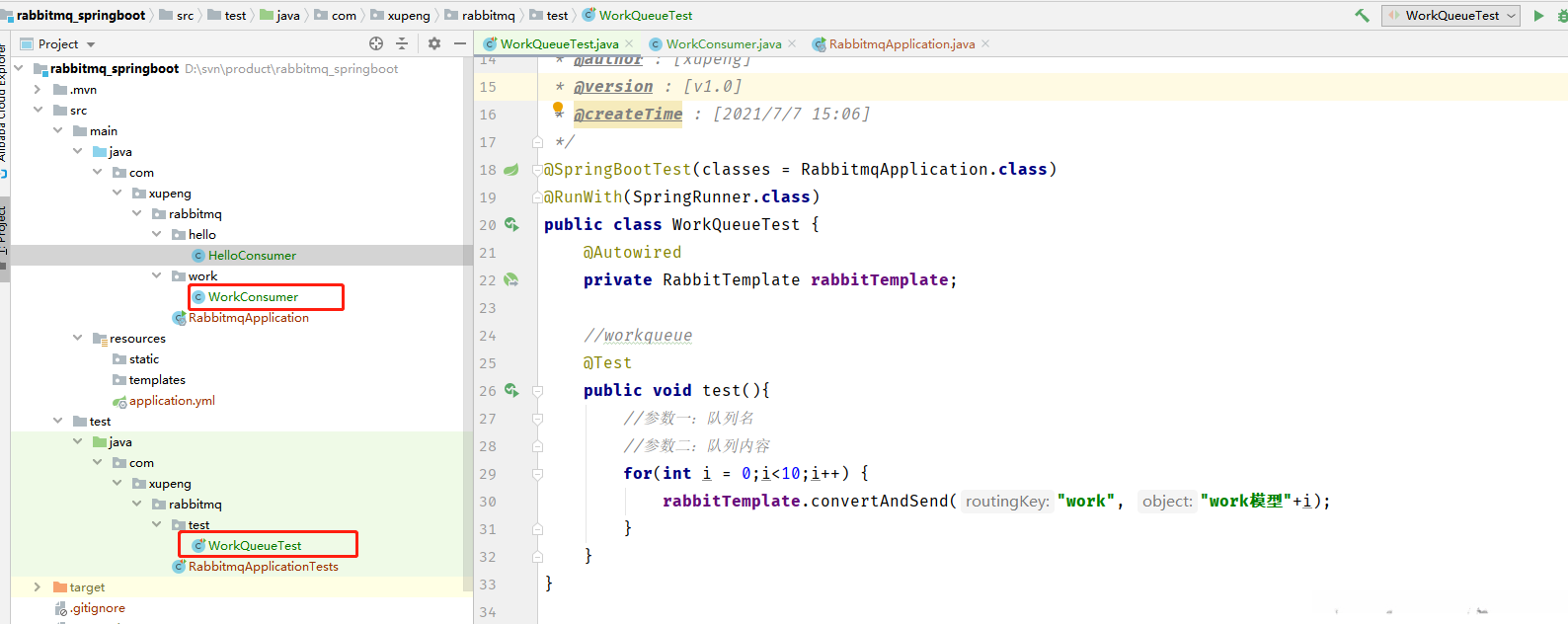Switch to the WorkConsumer.java tab
This screenshot has height=624, width=1568.
[723, 43]
